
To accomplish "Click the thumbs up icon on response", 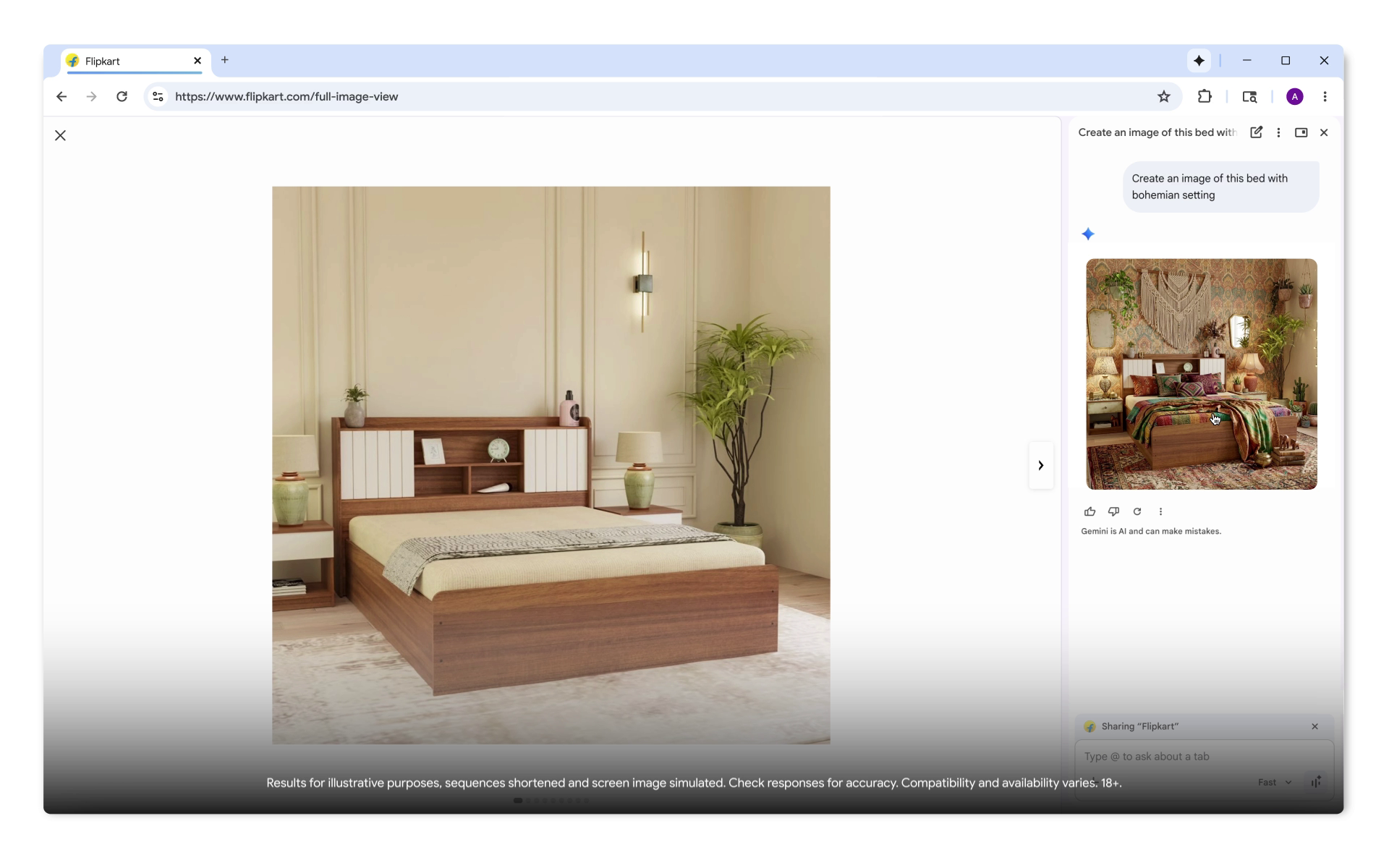I will pos(1089,511).
